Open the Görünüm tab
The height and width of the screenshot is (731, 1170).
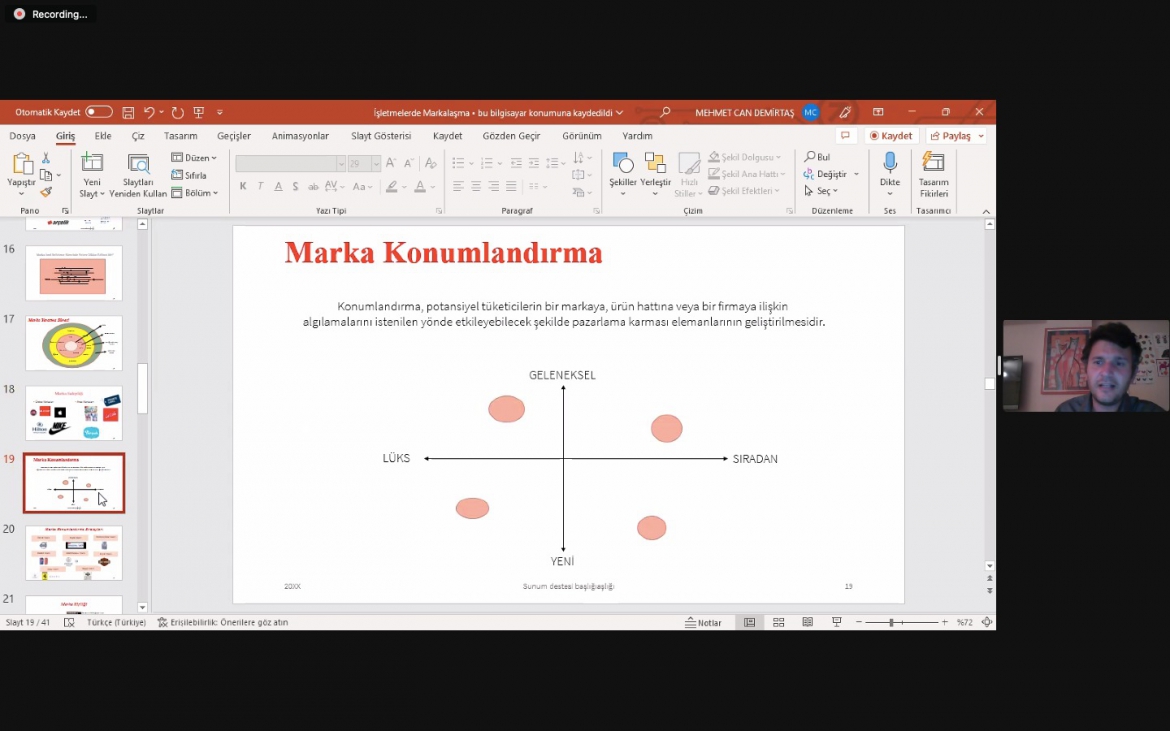pos(582,136)
